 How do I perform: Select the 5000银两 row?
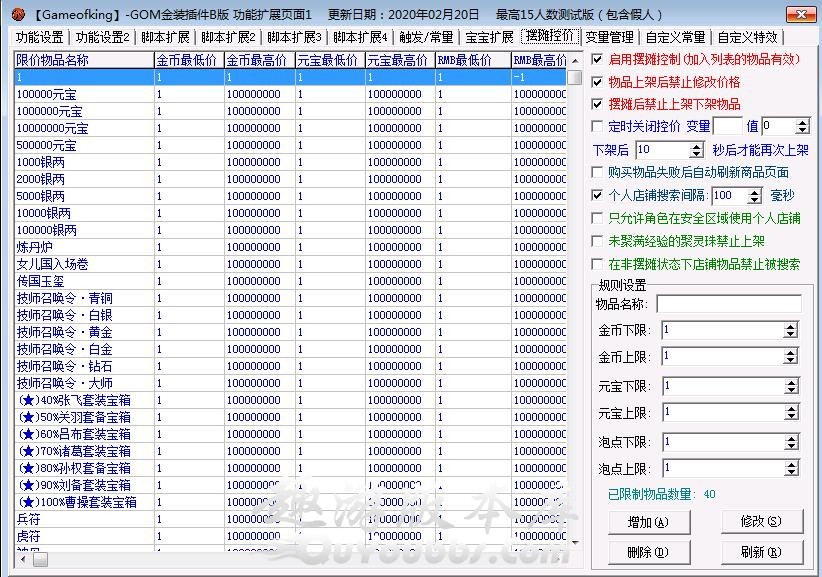290,196
